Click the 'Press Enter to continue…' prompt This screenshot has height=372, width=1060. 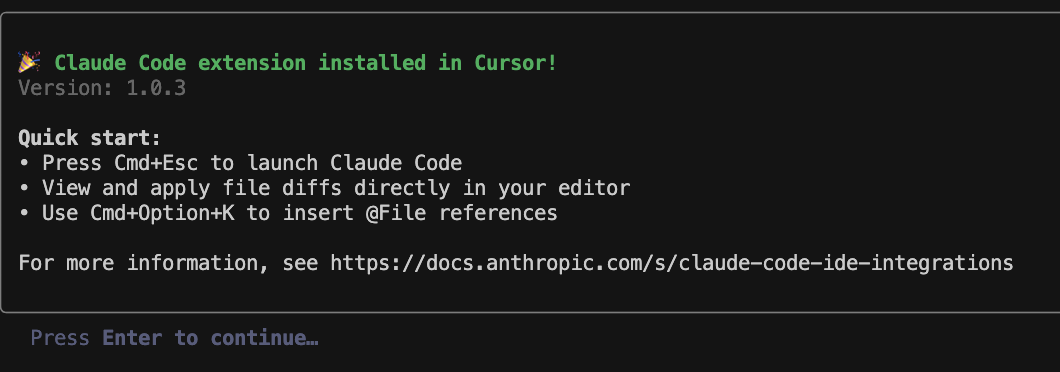point(174,338)
